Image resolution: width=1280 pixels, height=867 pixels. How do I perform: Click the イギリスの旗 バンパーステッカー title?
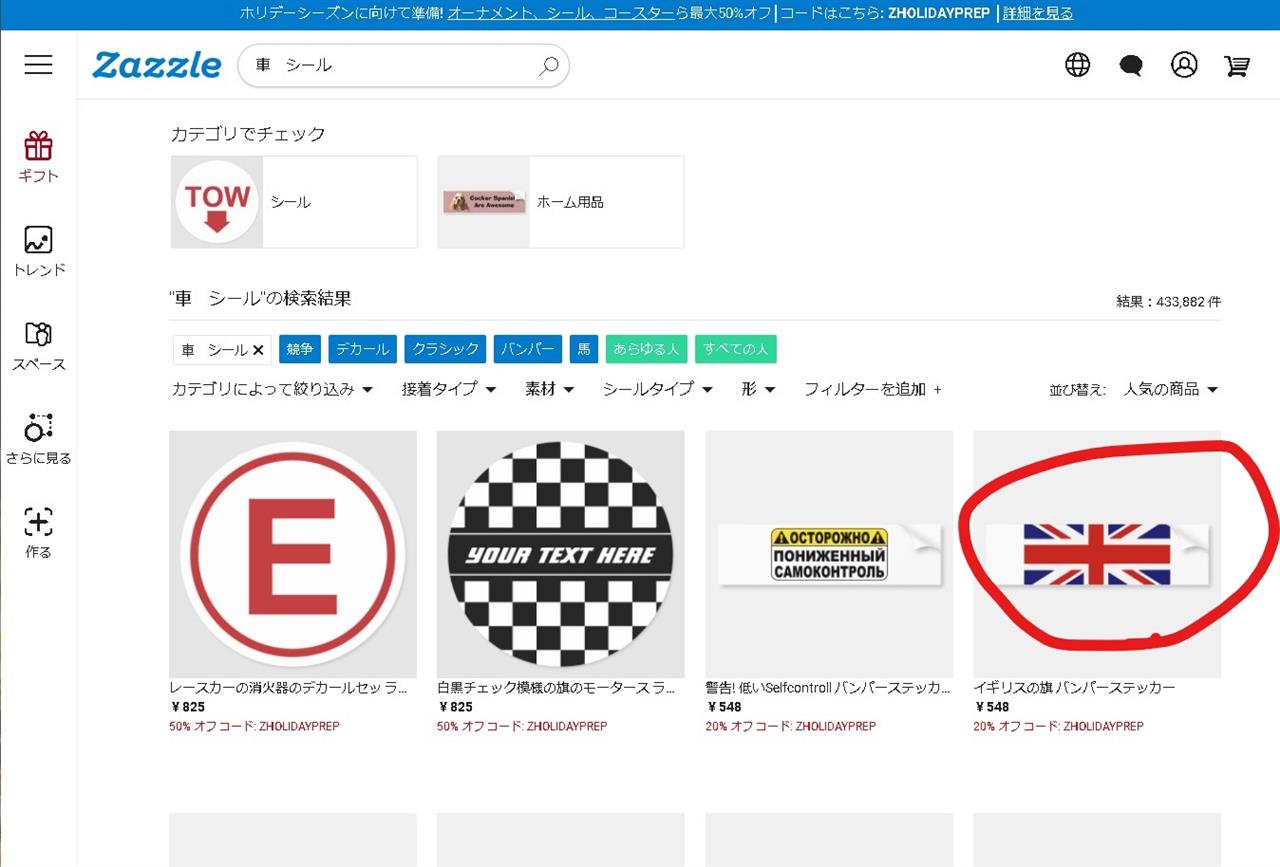pos(1074,688)
